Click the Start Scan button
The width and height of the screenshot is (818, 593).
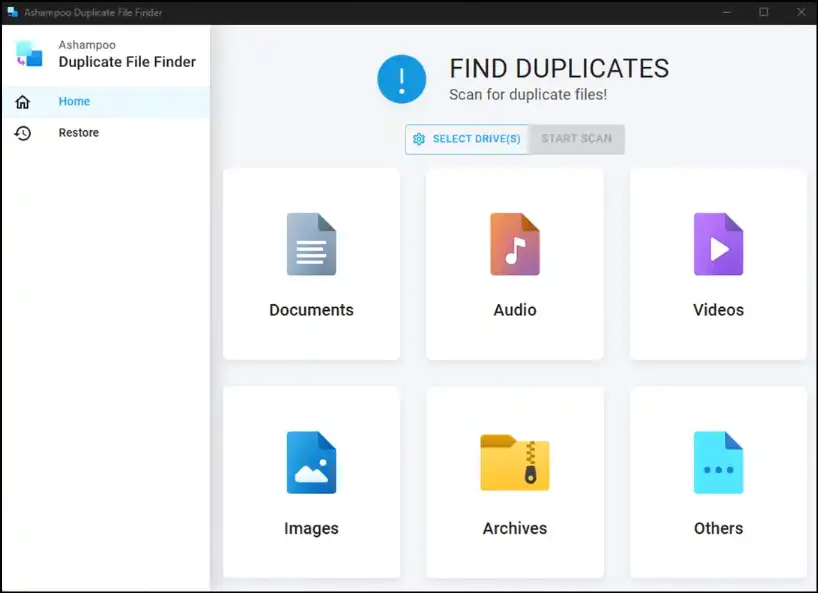click(576, 139)
